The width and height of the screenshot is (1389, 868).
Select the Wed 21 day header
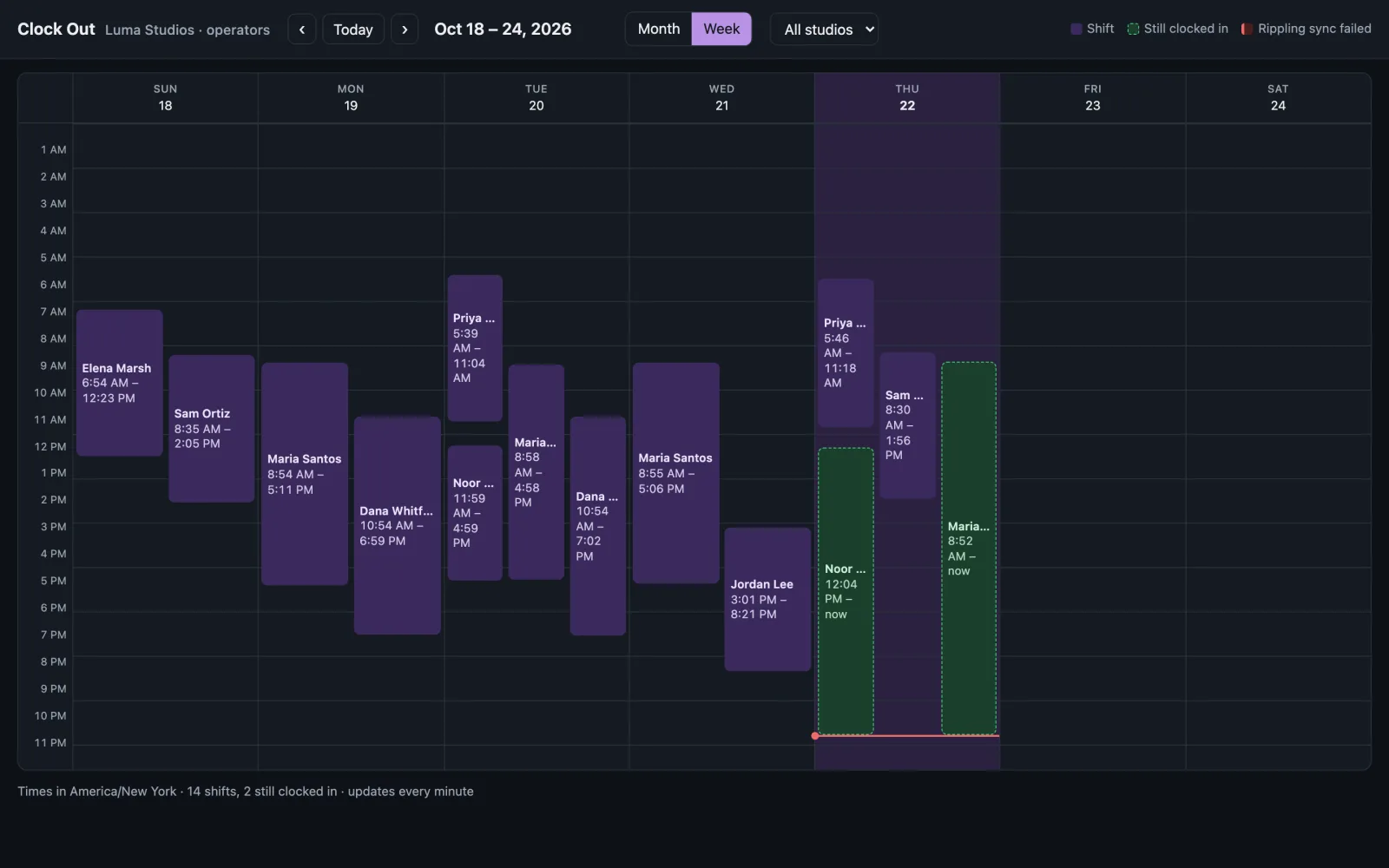[x=721, y=97]
